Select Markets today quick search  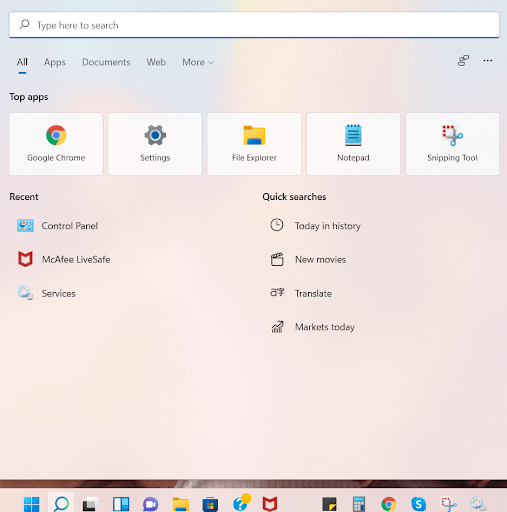(x=313, y=327)
